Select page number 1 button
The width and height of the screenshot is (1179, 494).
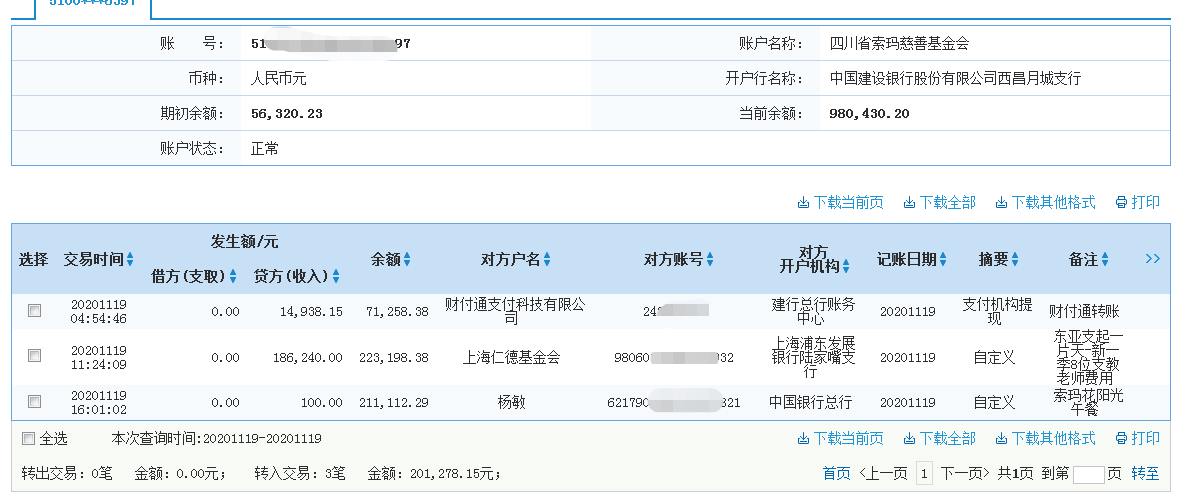pyautogui.click(x=924, y=474)
